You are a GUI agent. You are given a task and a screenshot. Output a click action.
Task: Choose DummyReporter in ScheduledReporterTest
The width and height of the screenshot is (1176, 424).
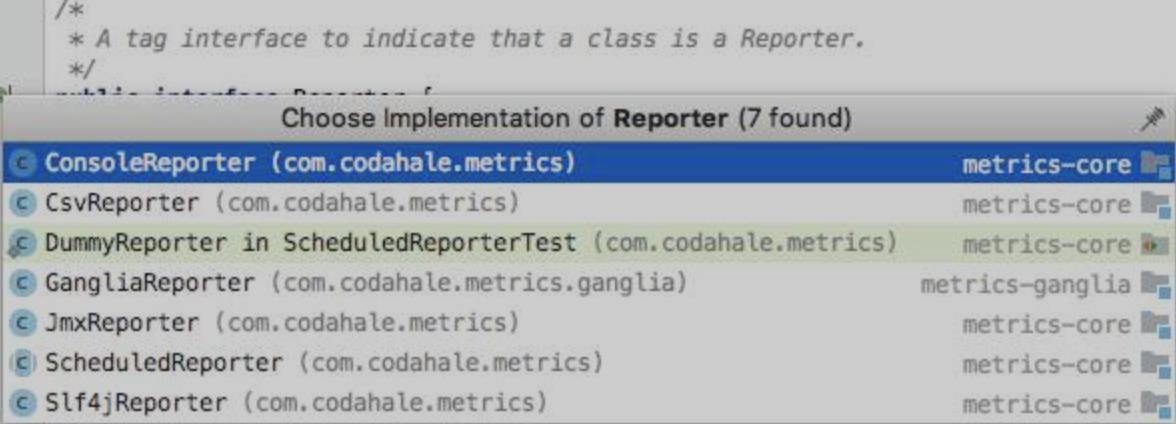(310, 243)
